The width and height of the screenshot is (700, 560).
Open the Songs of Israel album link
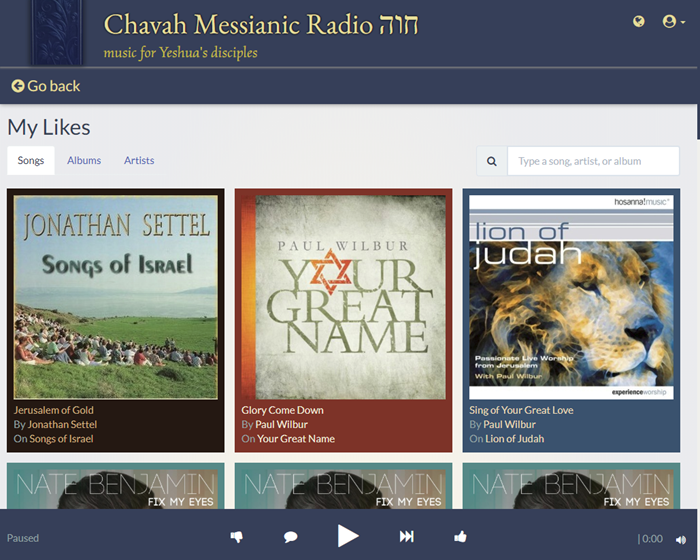[x=61, y=439]
